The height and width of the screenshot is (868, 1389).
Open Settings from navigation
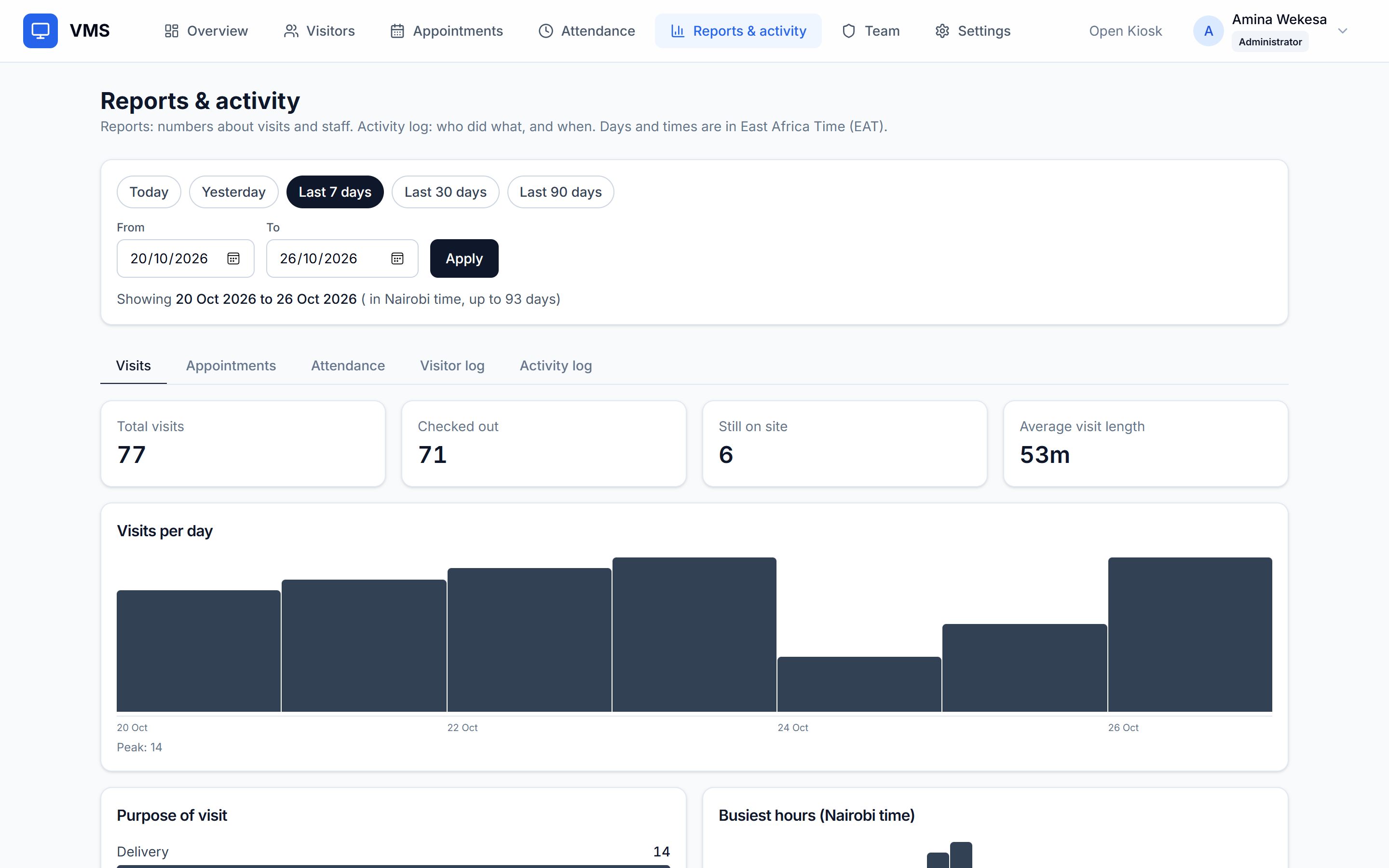[x=973, y=31]
